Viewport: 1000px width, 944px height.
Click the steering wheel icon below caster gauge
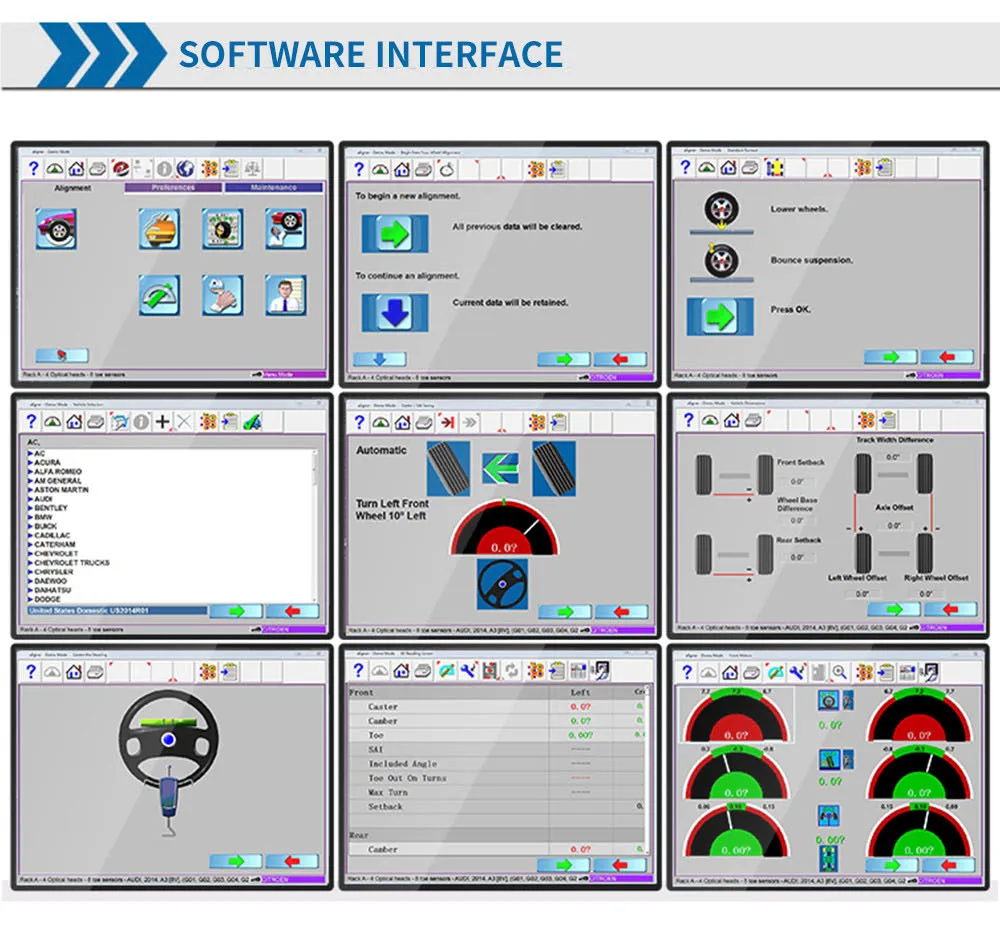pyautogui.click(x=503, y=584)
